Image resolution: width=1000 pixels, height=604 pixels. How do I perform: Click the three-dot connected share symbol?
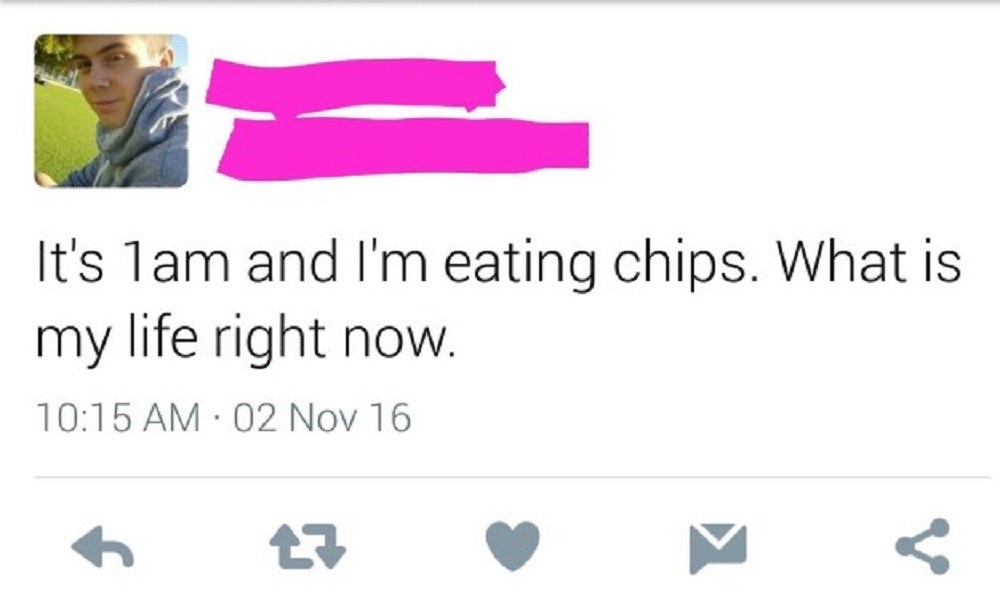pyautogui.click(x=923, y=547)
